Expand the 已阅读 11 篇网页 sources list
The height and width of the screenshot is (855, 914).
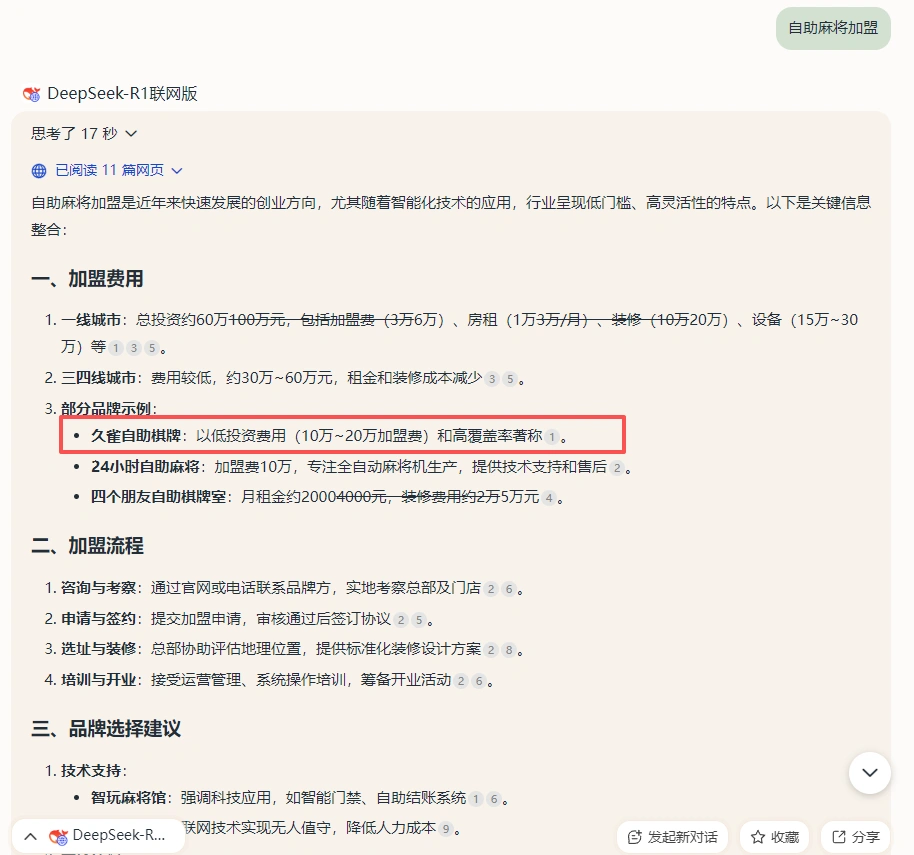point(119,171)
